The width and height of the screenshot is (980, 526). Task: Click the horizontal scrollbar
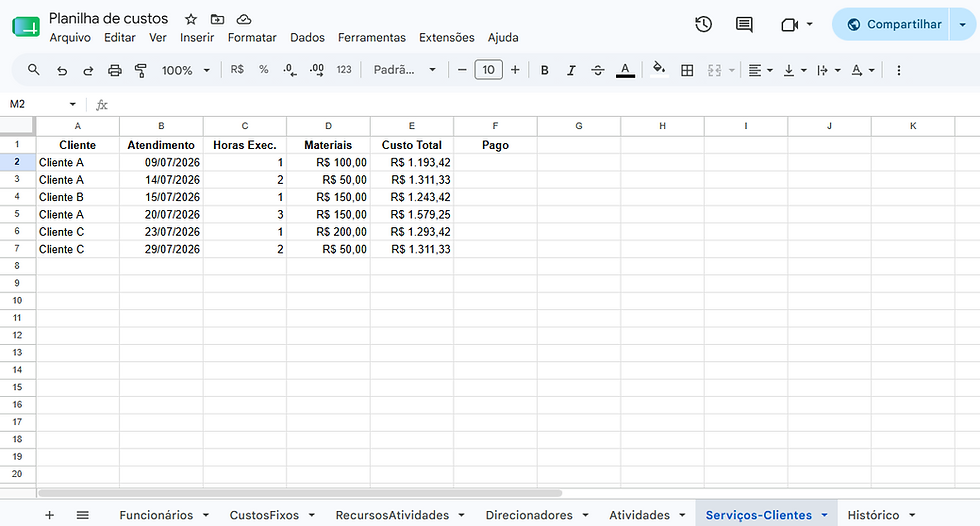coord(300,493)
